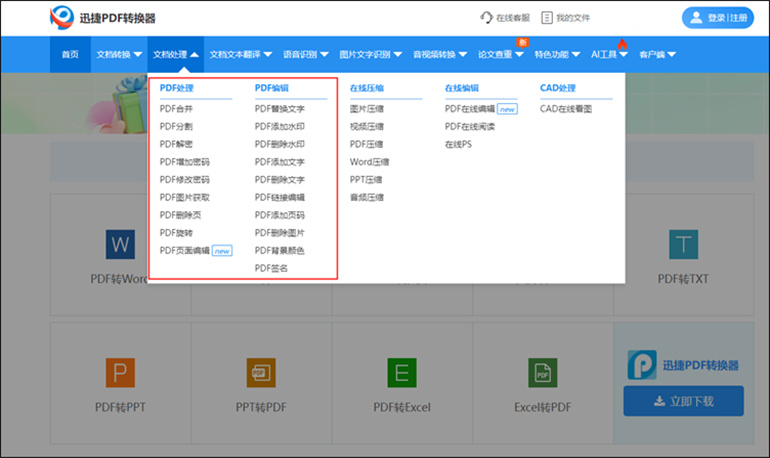Select Word压缩 menu item
The image size is (770, 458).
[369, 162]
